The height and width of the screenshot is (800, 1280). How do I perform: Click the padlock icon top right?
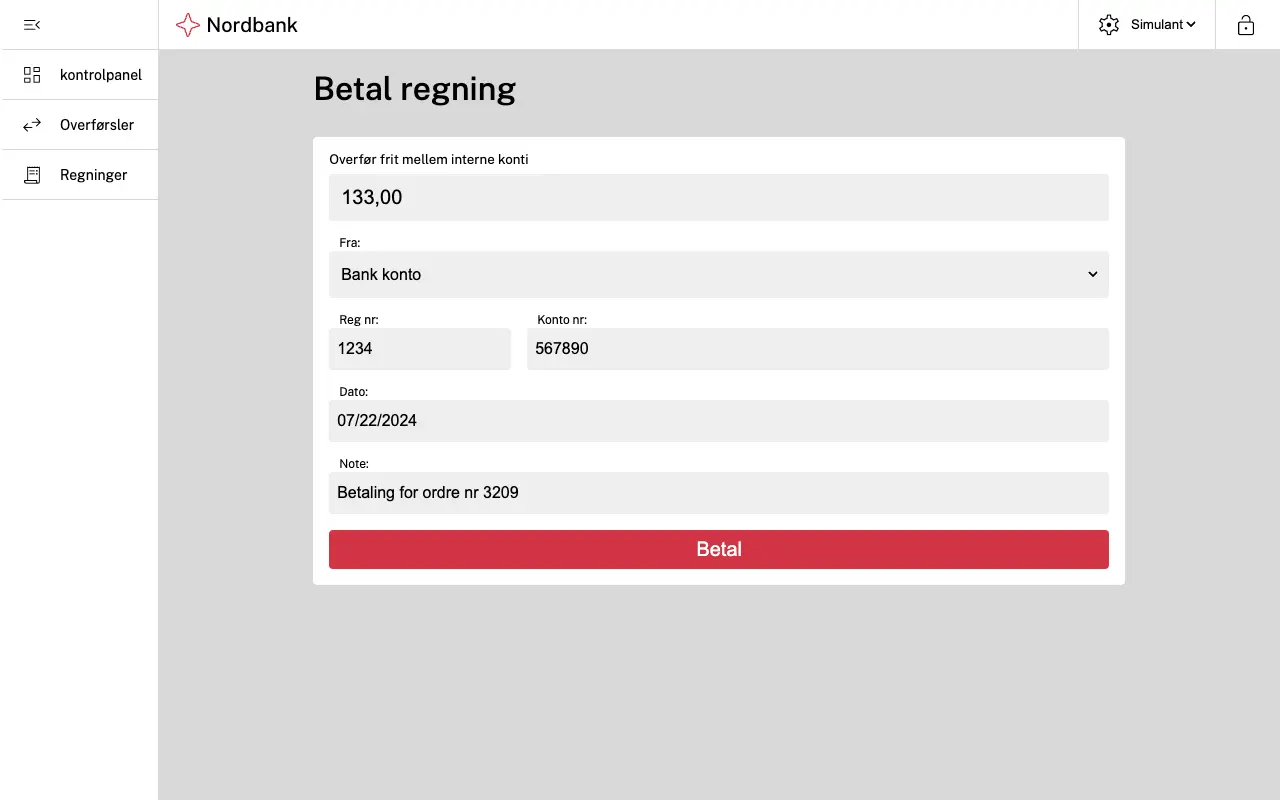tap(1245, 24)
